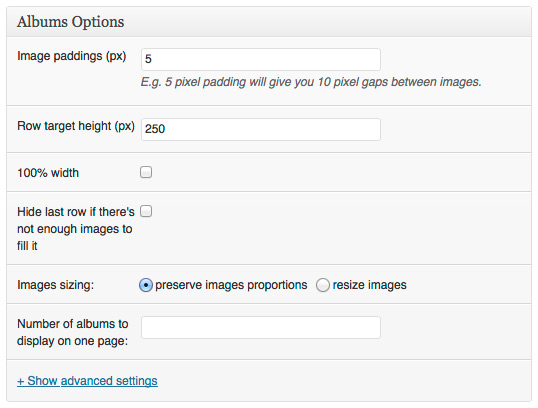Image resolution: width=538 pixels, height=408 pixels.
Task: Click the Image paddings input field
Action: click(261, 59)
